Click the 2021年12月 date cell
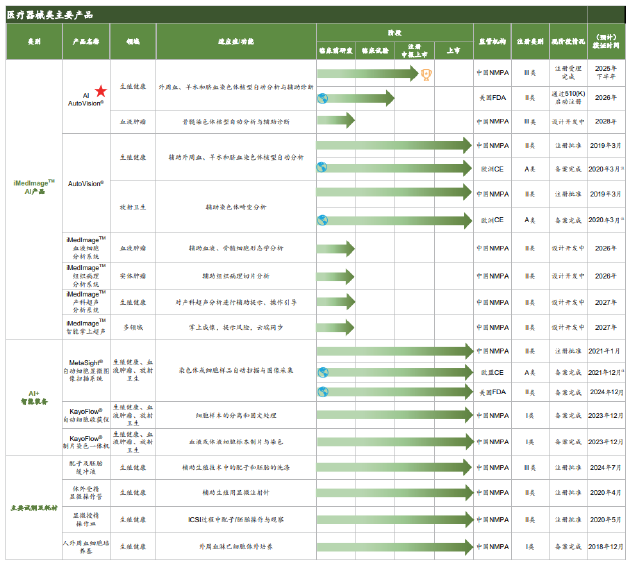The height and width of the screenshot is (563, 630). click(x=606, y=373)
